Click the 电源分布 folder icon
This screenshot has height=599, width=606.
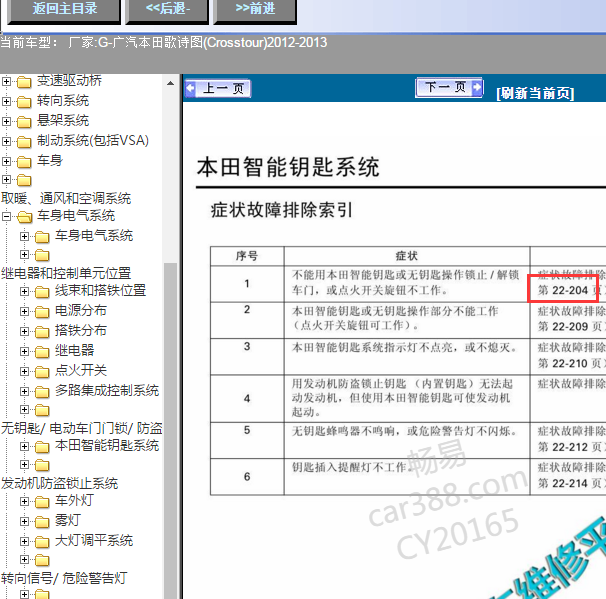coord(42,312)
